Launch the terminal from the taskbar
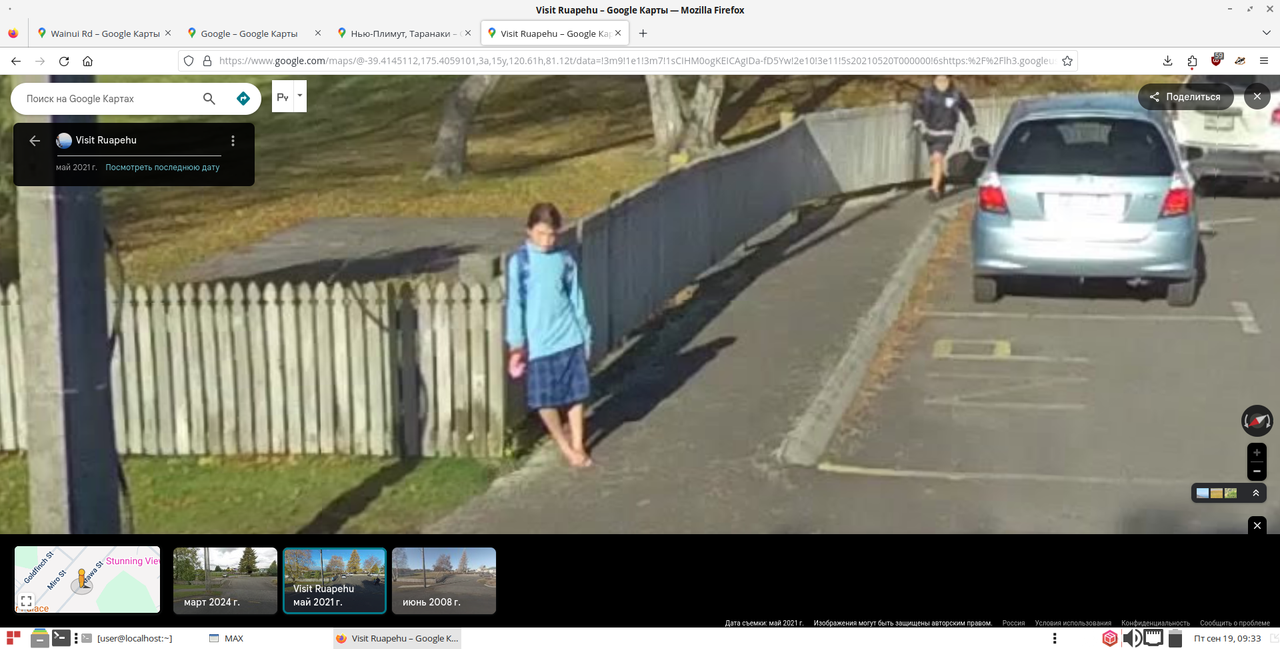Viewport: 1280px width, 649px height. pyautogui.click(x=61, y=638)
